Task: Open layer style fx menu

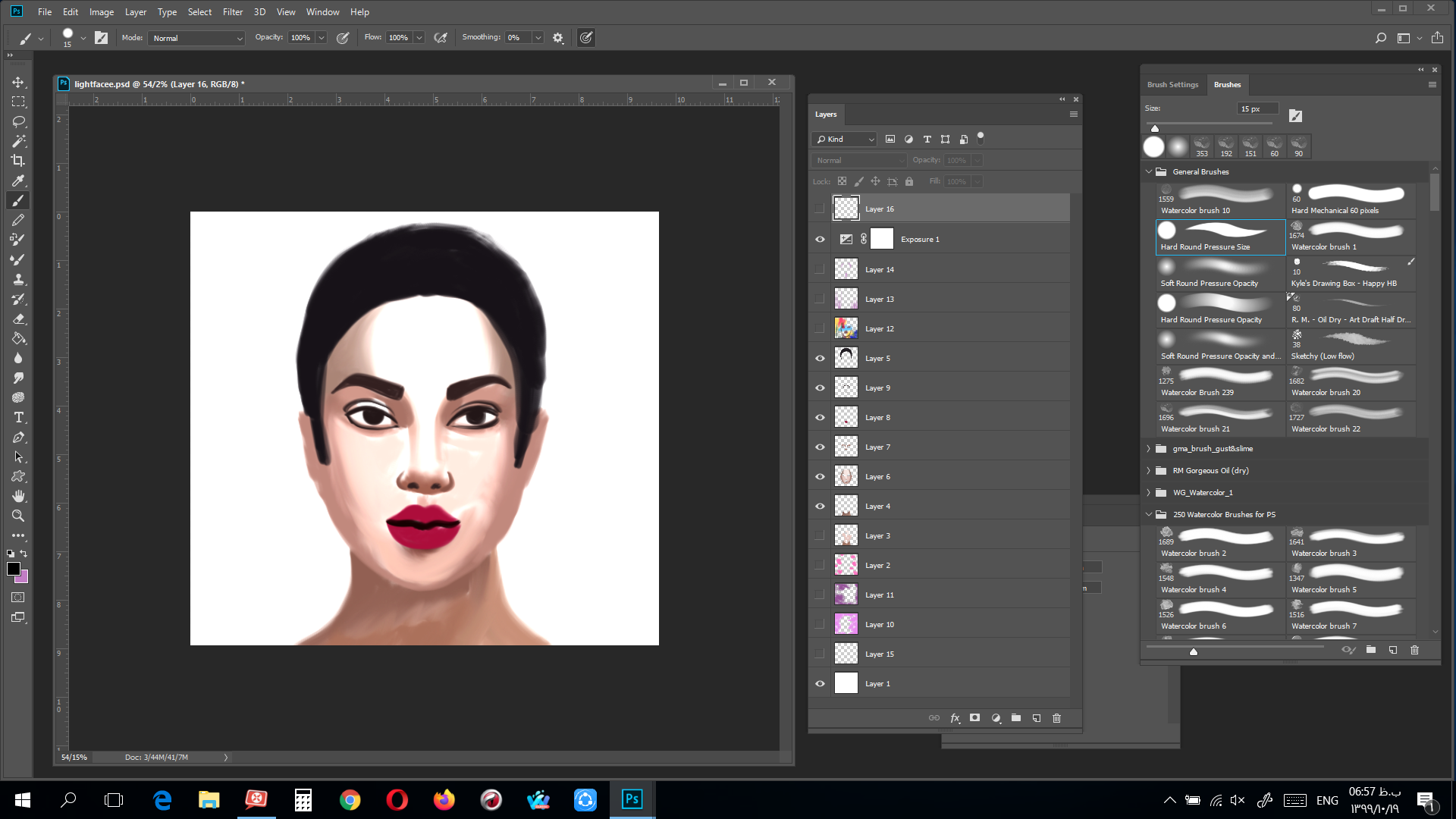Action: (x=955, y=718)
